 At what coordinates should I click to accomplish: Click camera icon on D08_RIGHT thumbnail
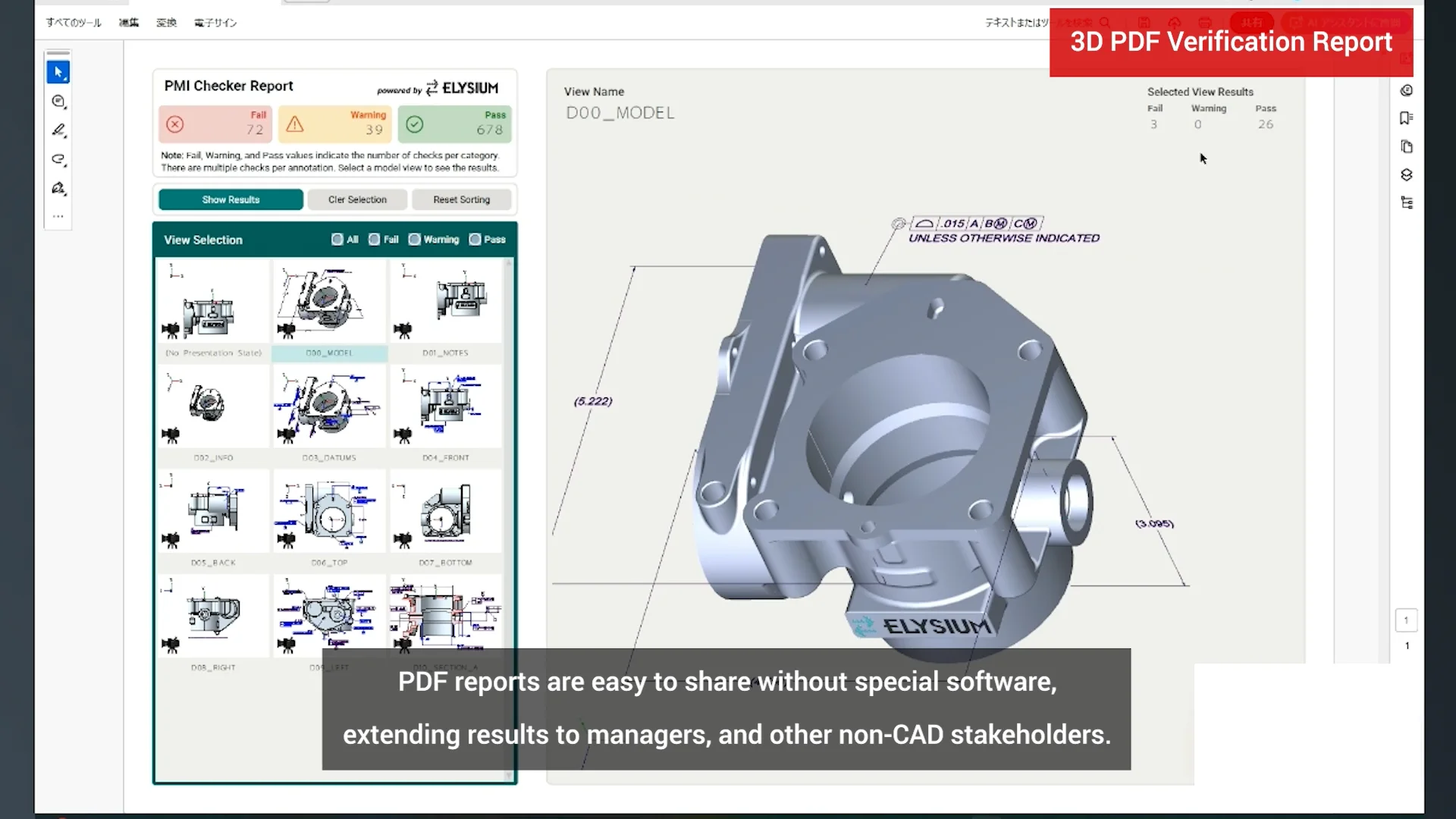point(171,645)
